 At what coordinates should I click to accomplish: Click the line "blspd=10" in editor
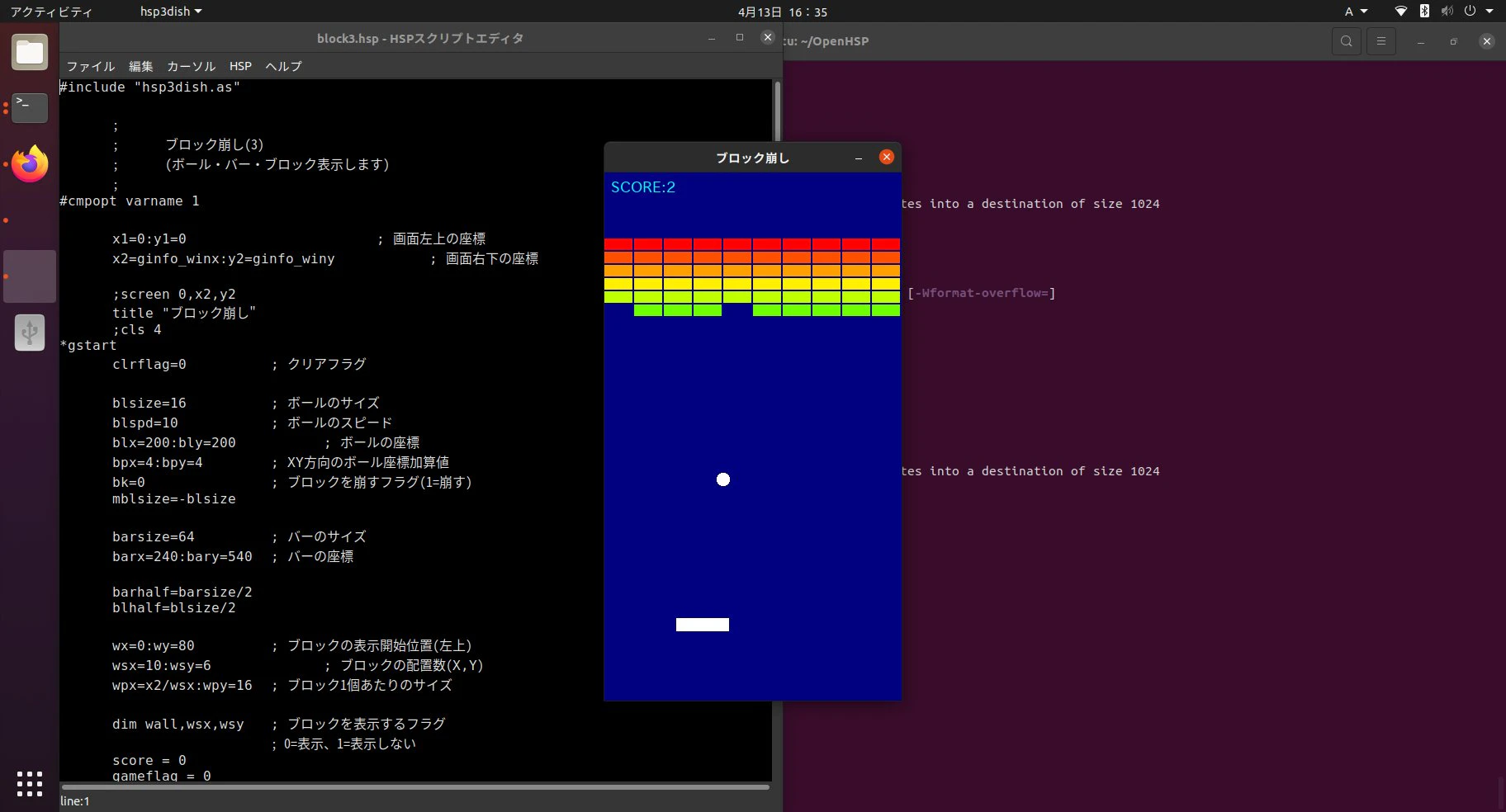pyautogui.click(x=145, y=423)
